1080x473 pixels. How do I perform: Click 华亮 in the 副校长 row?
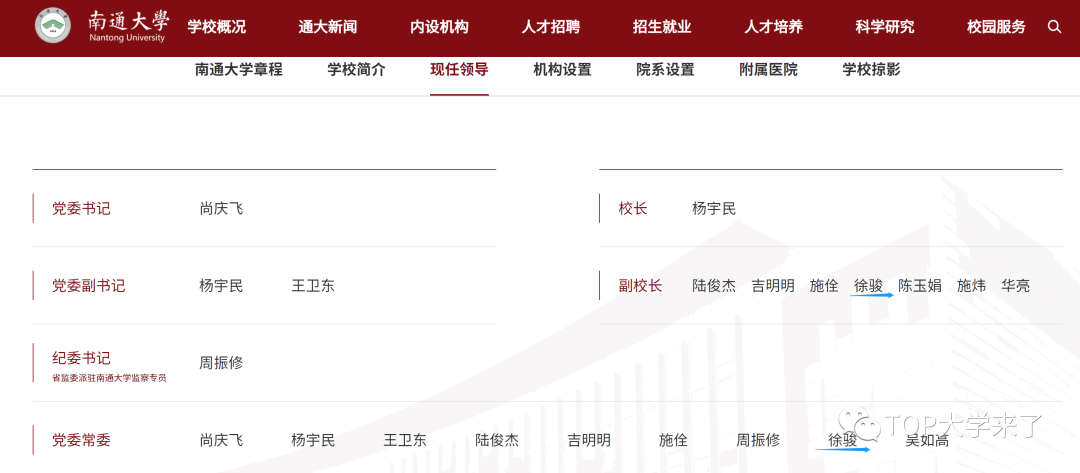point(1016,286)
